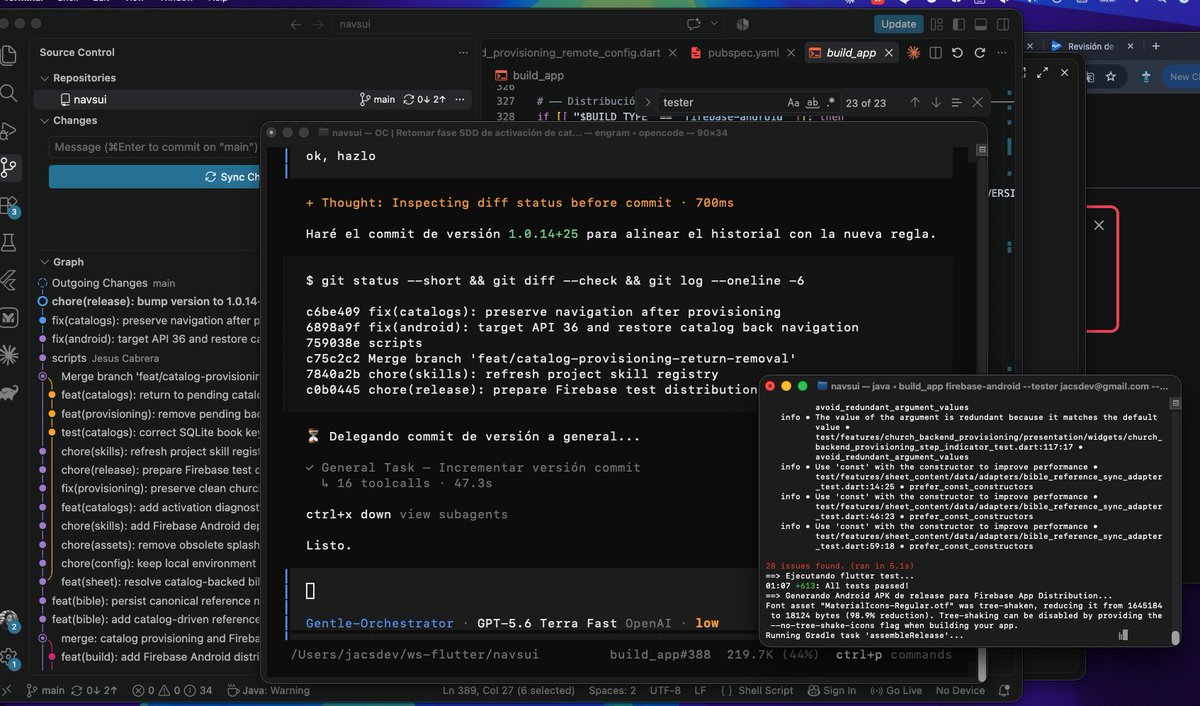
Task: Open Source Control panel more actions menu
Action: point(463,52)
